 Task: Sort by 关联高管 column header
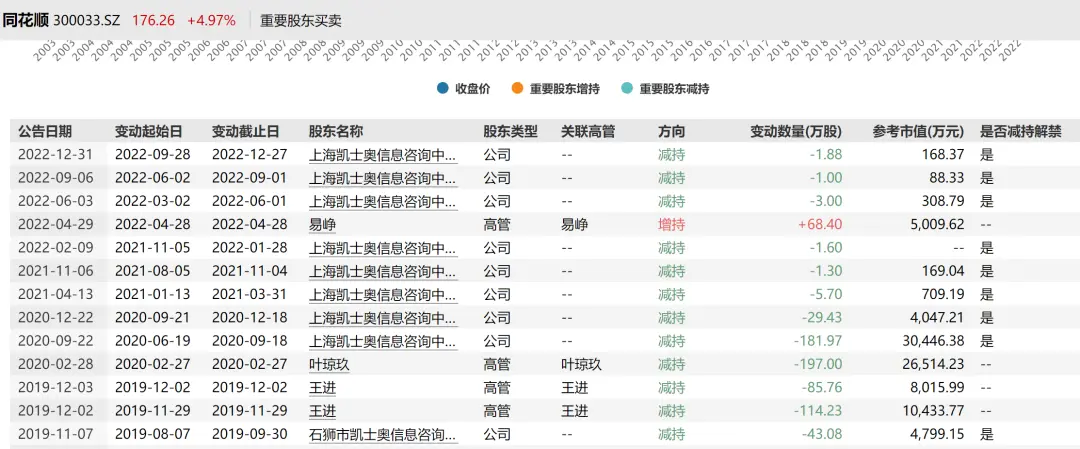[588, 131]
